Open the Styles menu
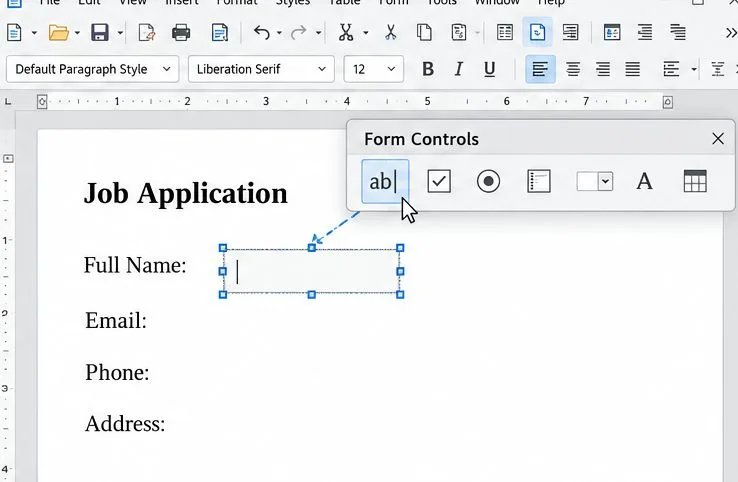Screen dimensions: 738x482 (x=293, y=3)
